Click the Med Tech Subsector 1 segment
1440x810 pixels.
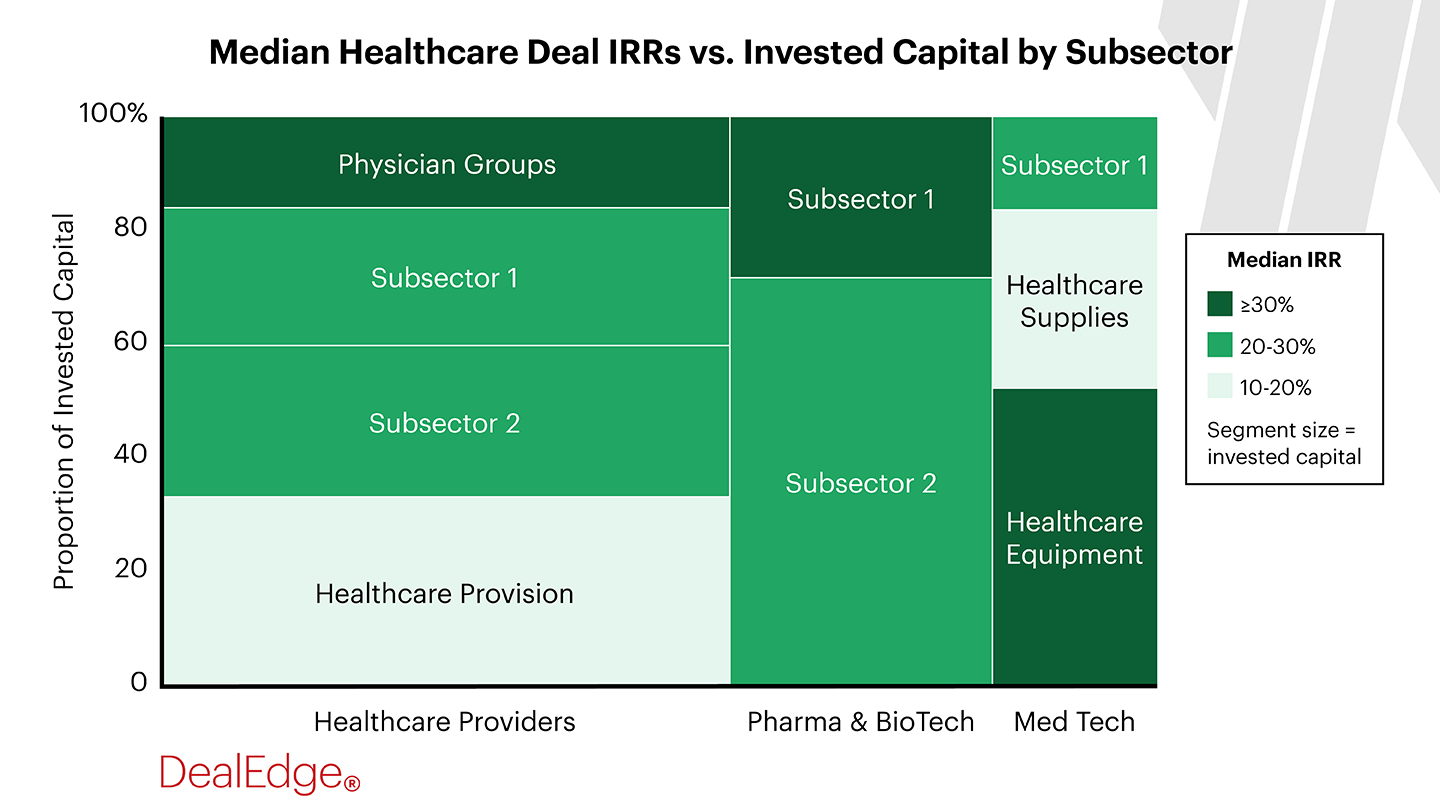[x=1074, y=164]
